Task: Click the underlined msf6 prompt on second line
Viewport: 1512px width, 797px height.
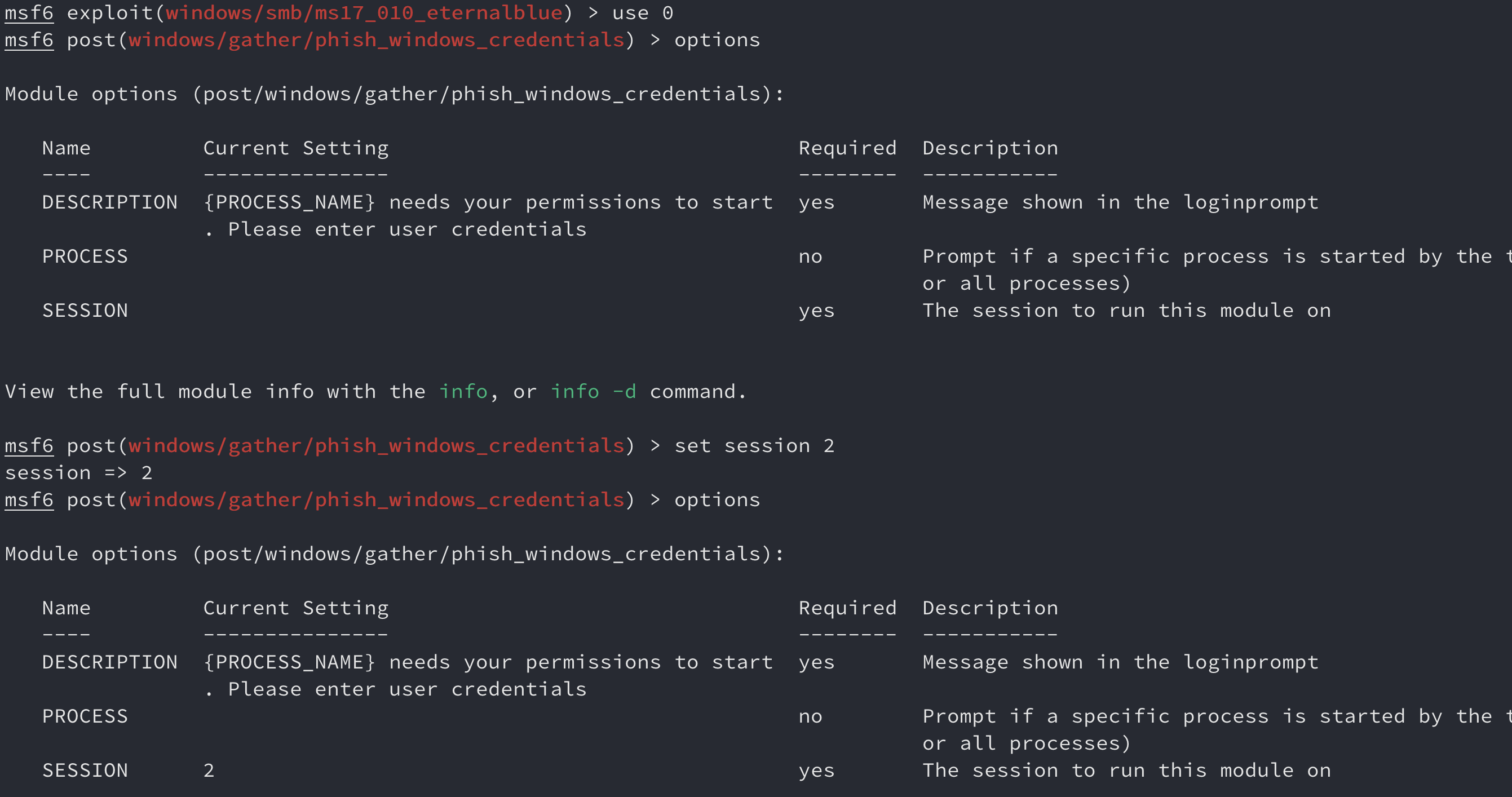Action: click(x=29, y=40)
